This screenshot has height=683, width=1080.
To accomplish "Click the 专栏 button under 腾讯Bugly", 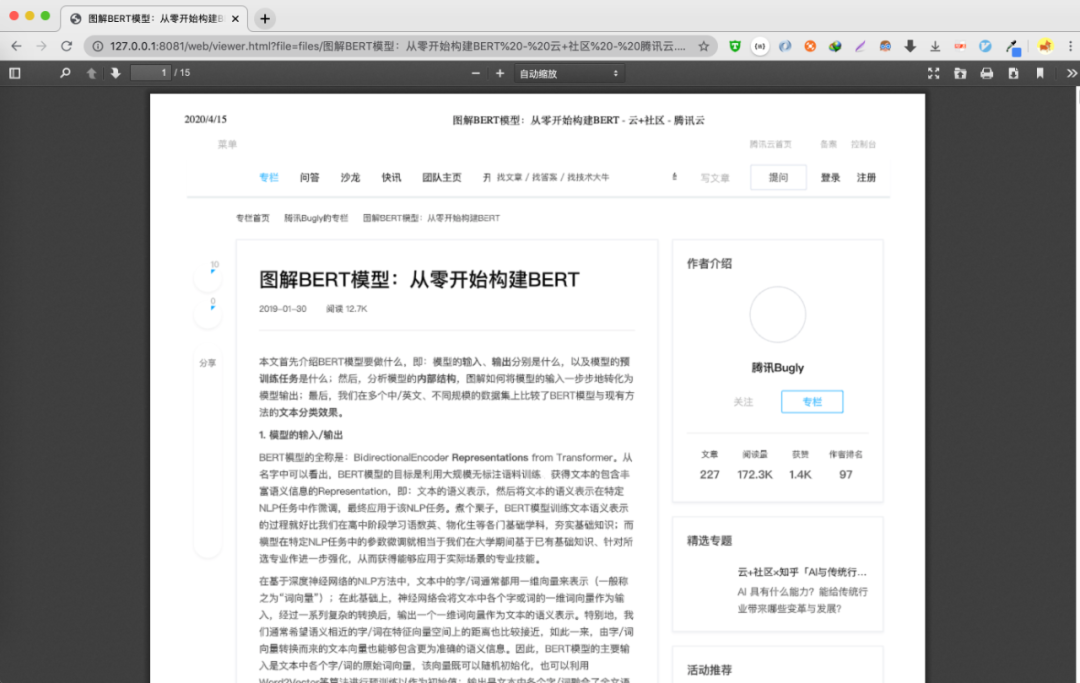I will coord(812,402).
